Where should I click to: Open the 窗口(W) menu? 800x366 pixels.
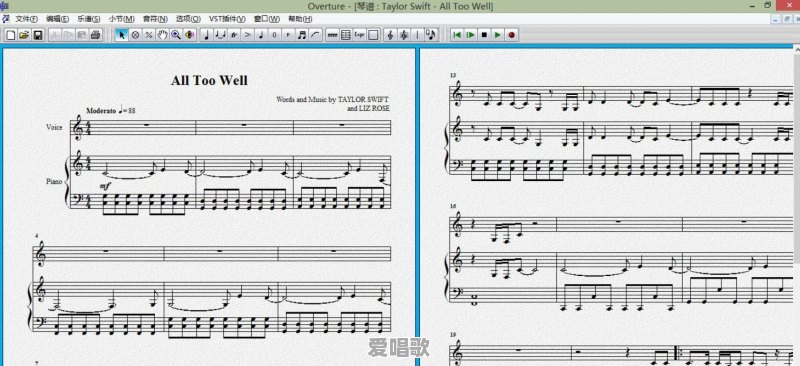[x=267, y=19]
